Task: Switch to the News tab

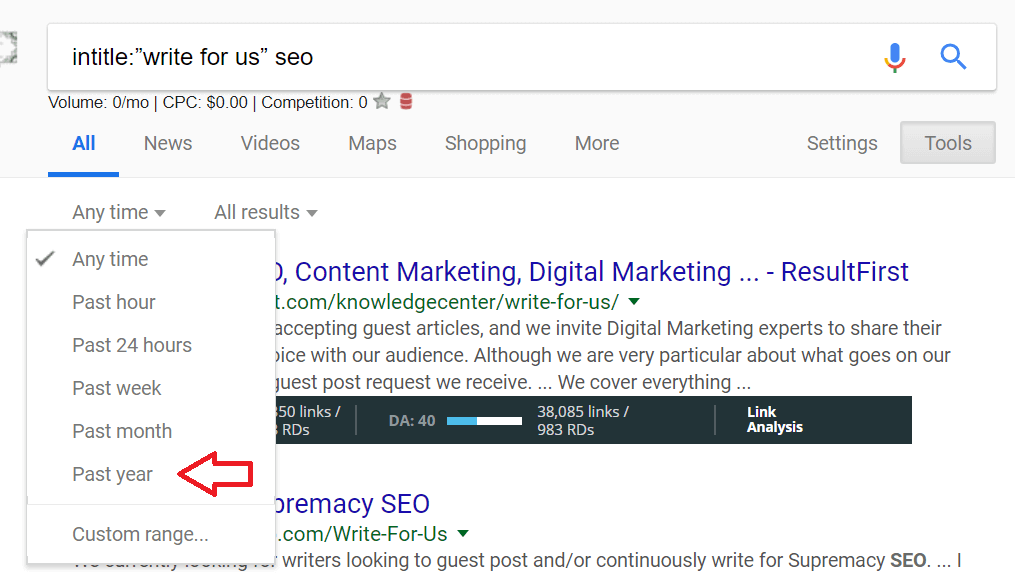Action: (167, 143)
